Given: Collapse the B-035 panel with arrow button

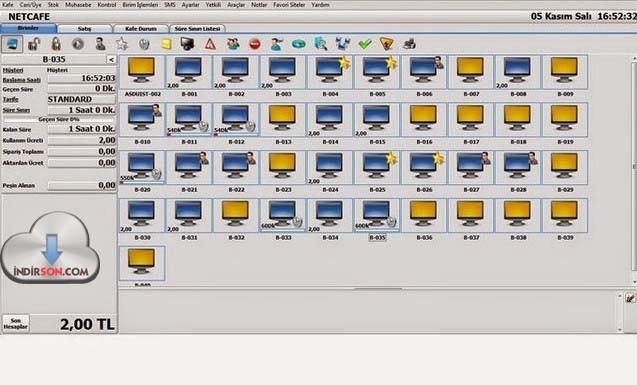Looking at the screenshot, I should pos(111,60).
